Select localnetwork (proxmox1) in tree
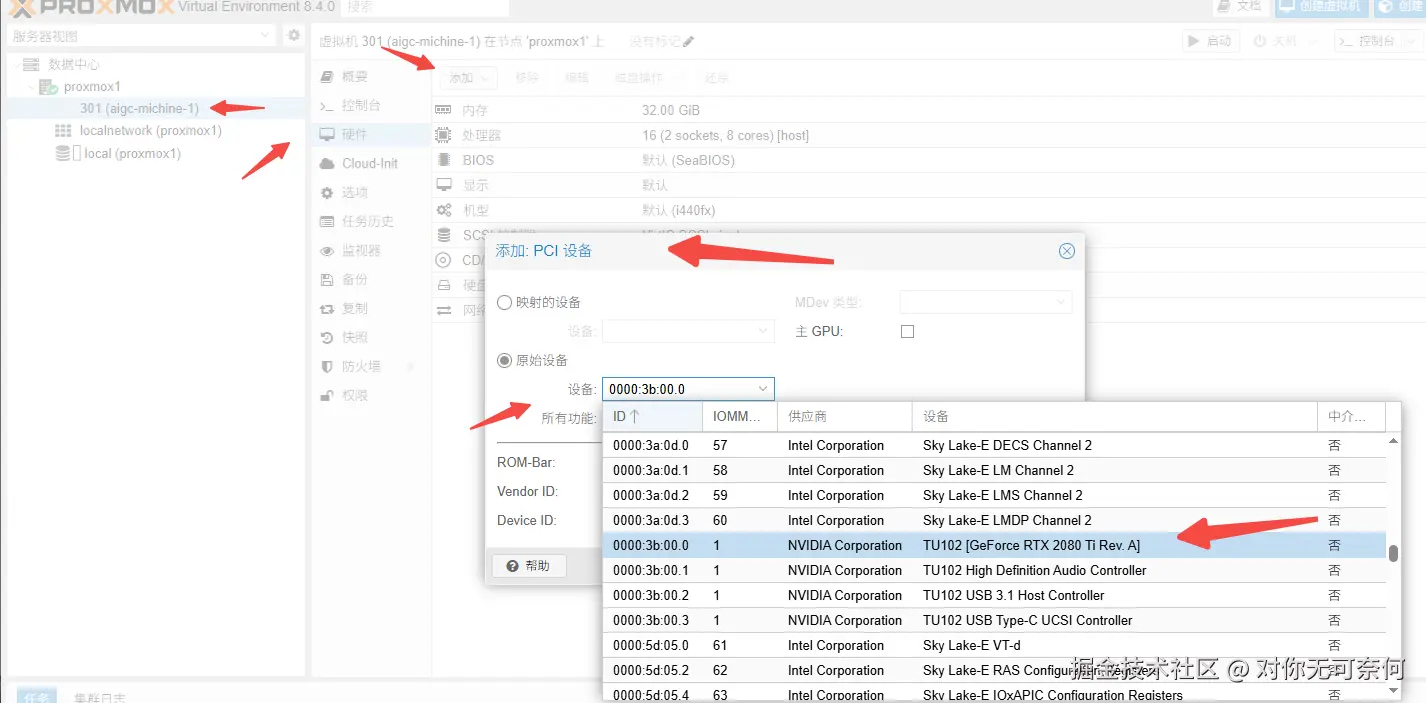Screen dimensions: 1426x703 (151, 130)
